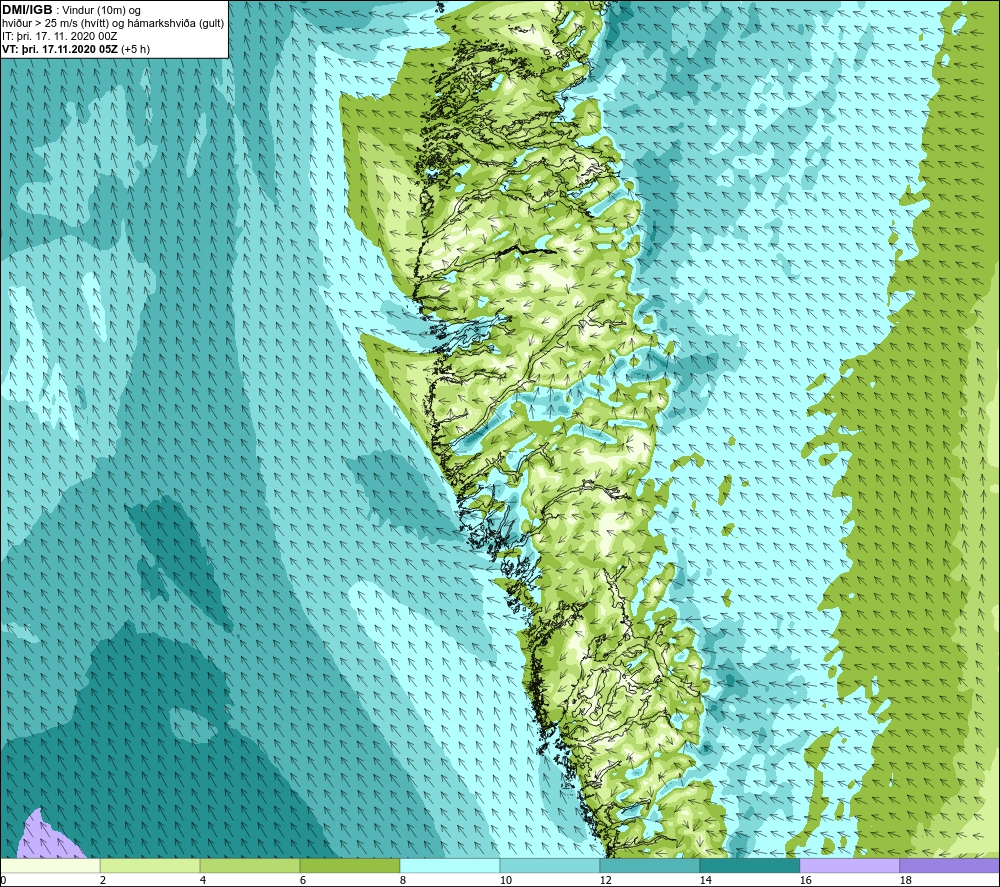
Task: Click the 2–4 m/s light green legend swatch
Action: 150,865
